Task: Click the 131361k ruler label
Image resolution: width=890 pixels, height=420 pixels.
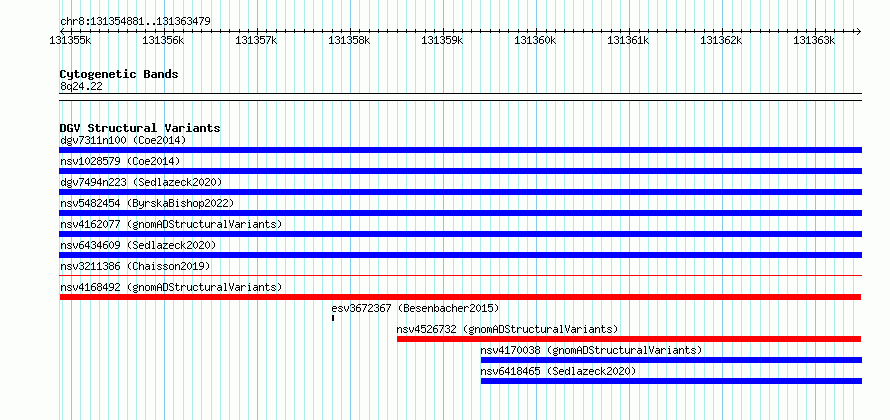Action: [x=628, y=40]
